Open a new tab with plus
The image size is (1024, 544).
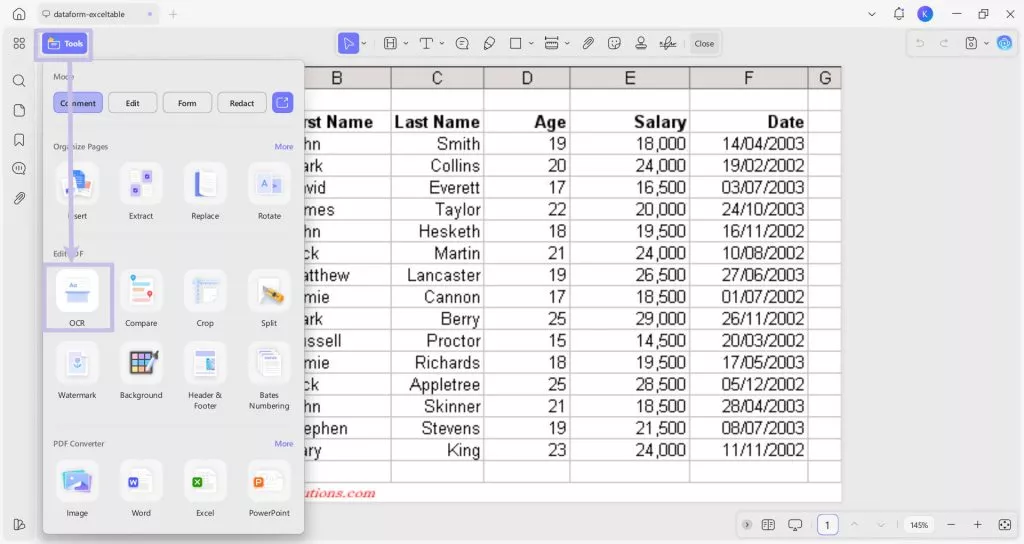tap(173, 14)
